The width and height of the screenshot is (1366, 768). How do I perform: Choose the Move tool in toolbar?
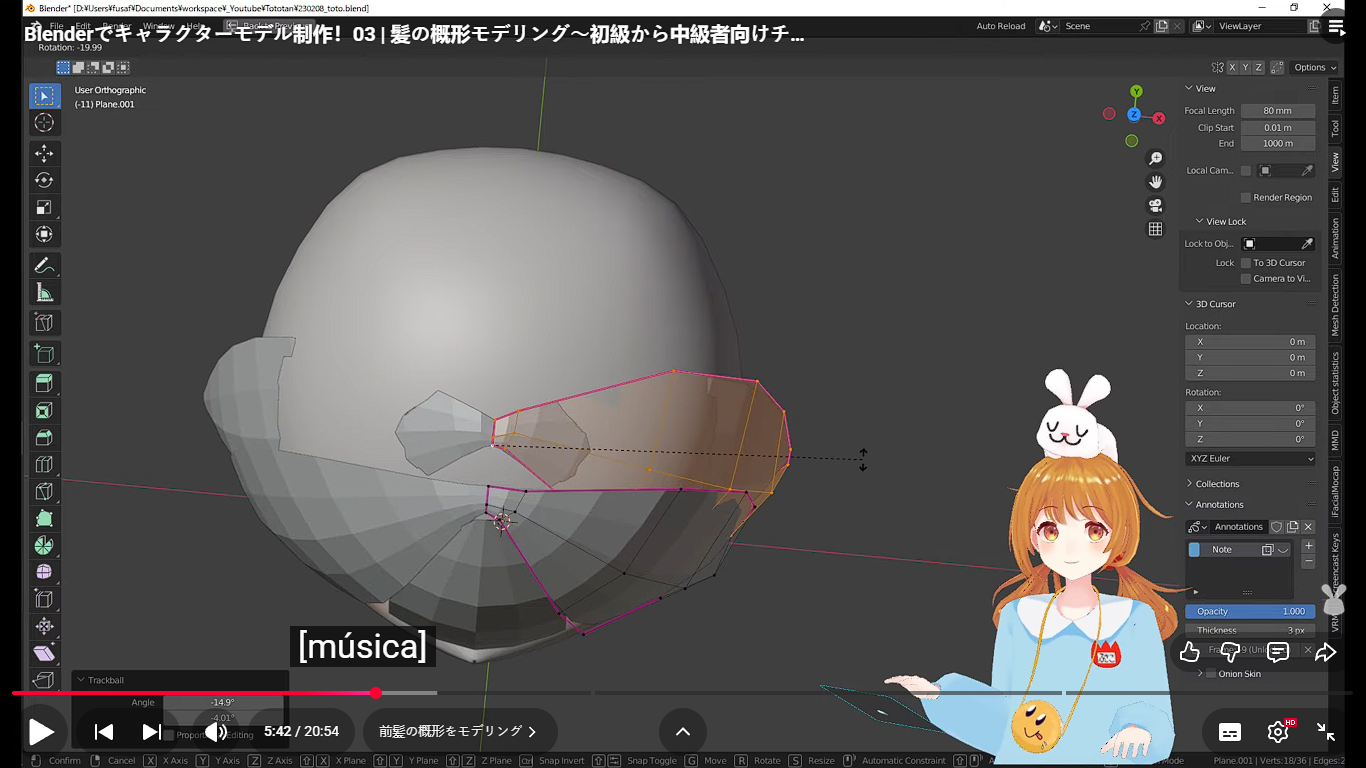click(44, 153)
